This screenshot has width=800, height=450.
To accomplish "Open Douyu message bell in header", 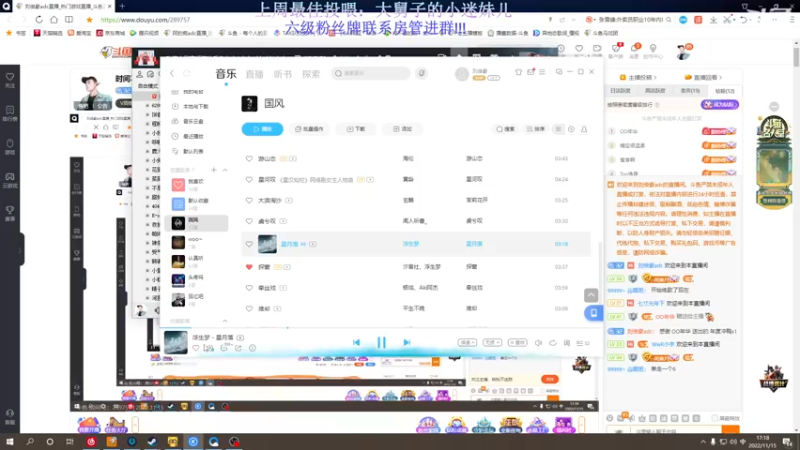I will (x=634, y=49).
